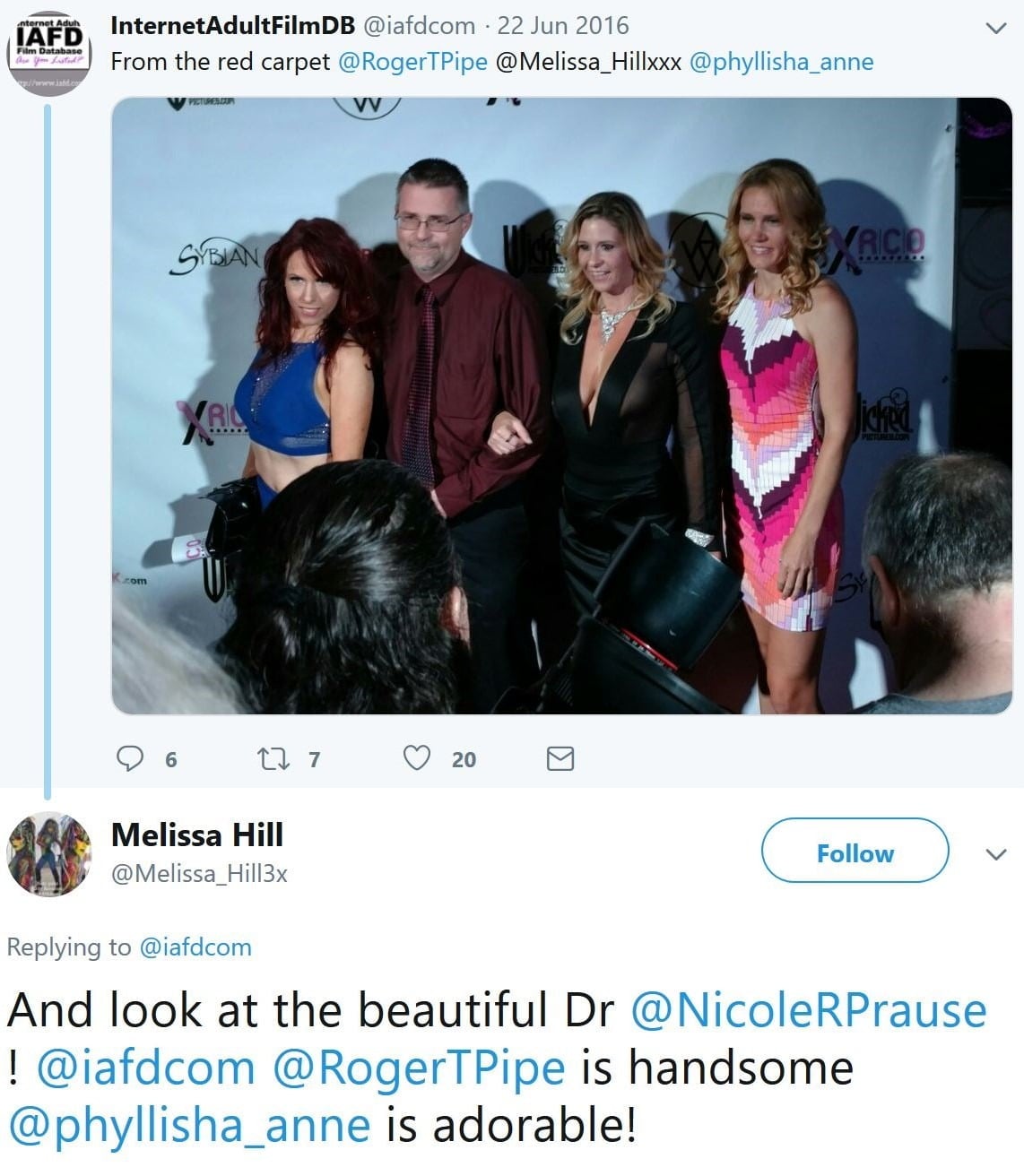Open the @Melissa_Hill3x handle
The image size is (1024, 1176).
(x=199, y=874)
